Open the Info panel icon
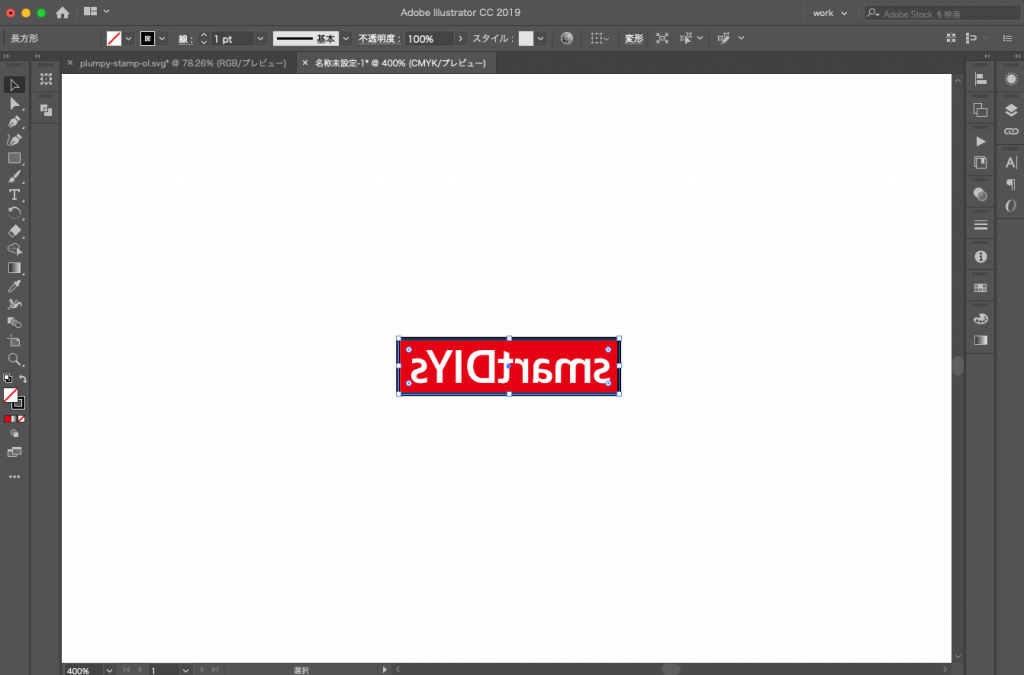 [980, 257]
